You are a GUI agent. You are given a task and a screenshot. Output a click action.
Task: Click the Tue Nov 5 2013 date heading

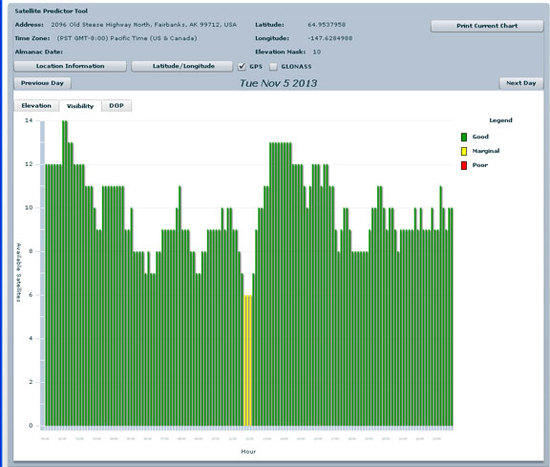click(279, 83)
